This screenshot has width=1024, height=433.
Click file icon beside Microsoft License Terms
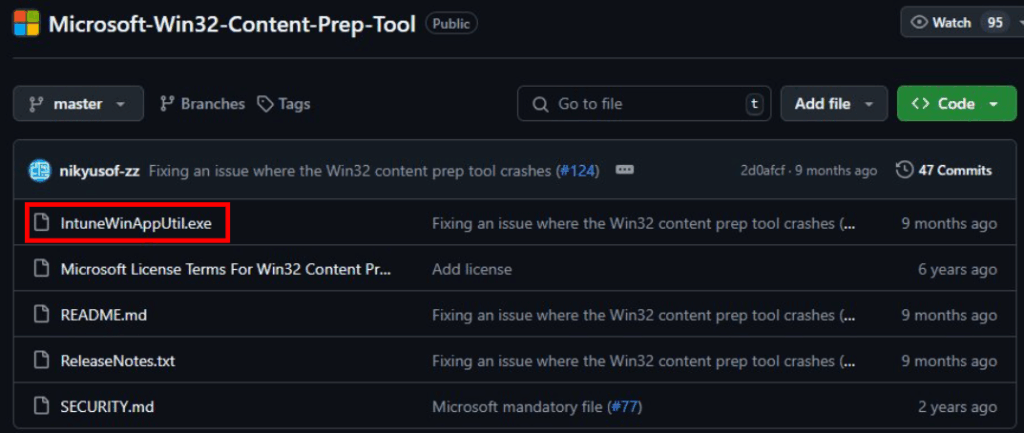point(42,270)
